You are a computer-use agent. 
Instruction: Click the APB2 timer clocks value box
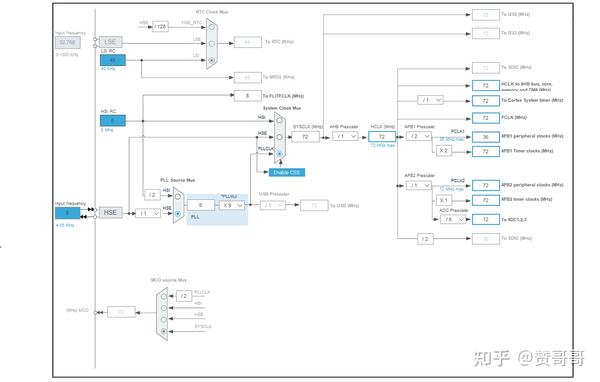pyautogui.click(x=486, y=200)
